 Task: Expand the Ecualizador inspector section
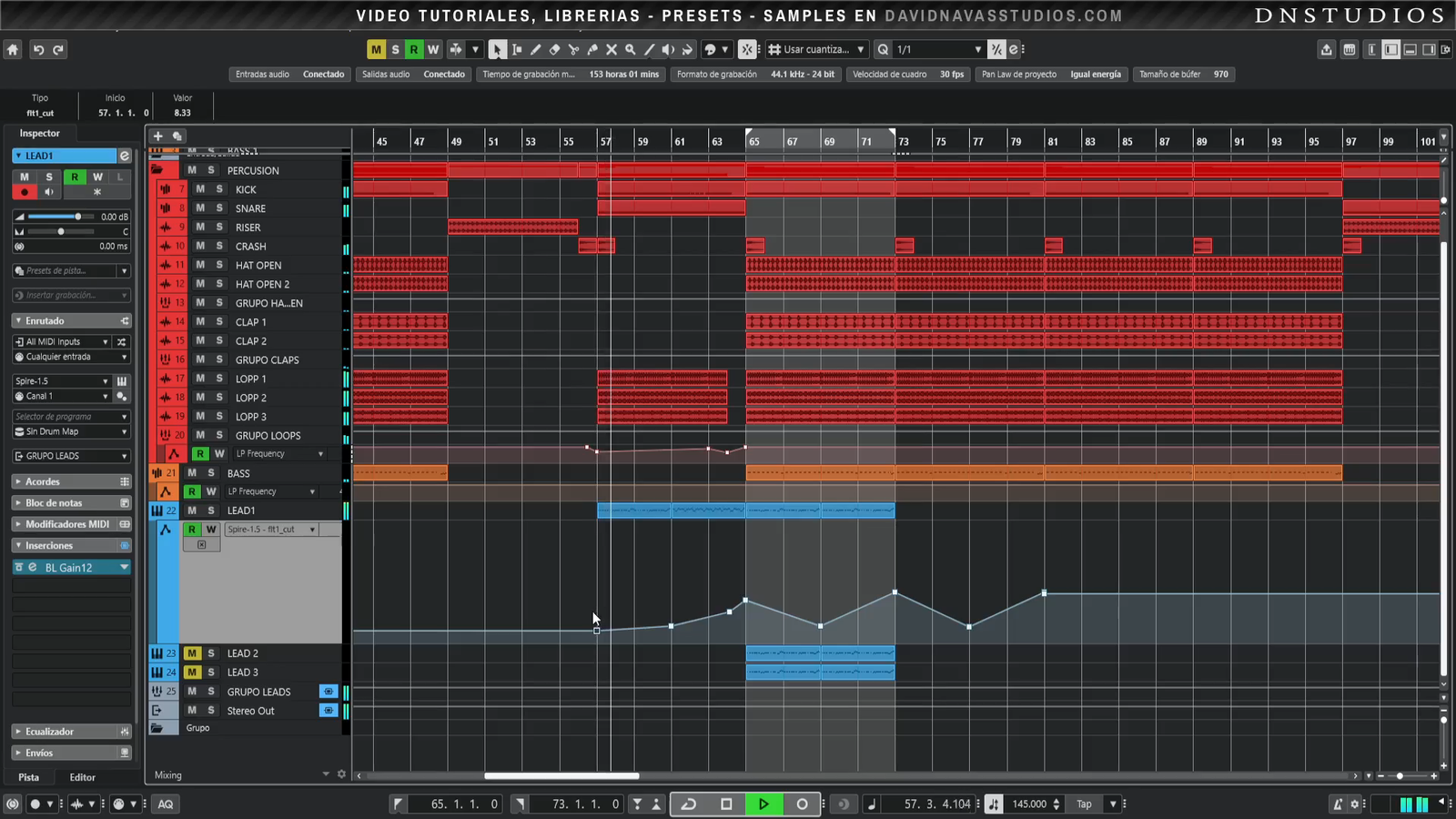(x=49, y=732)
